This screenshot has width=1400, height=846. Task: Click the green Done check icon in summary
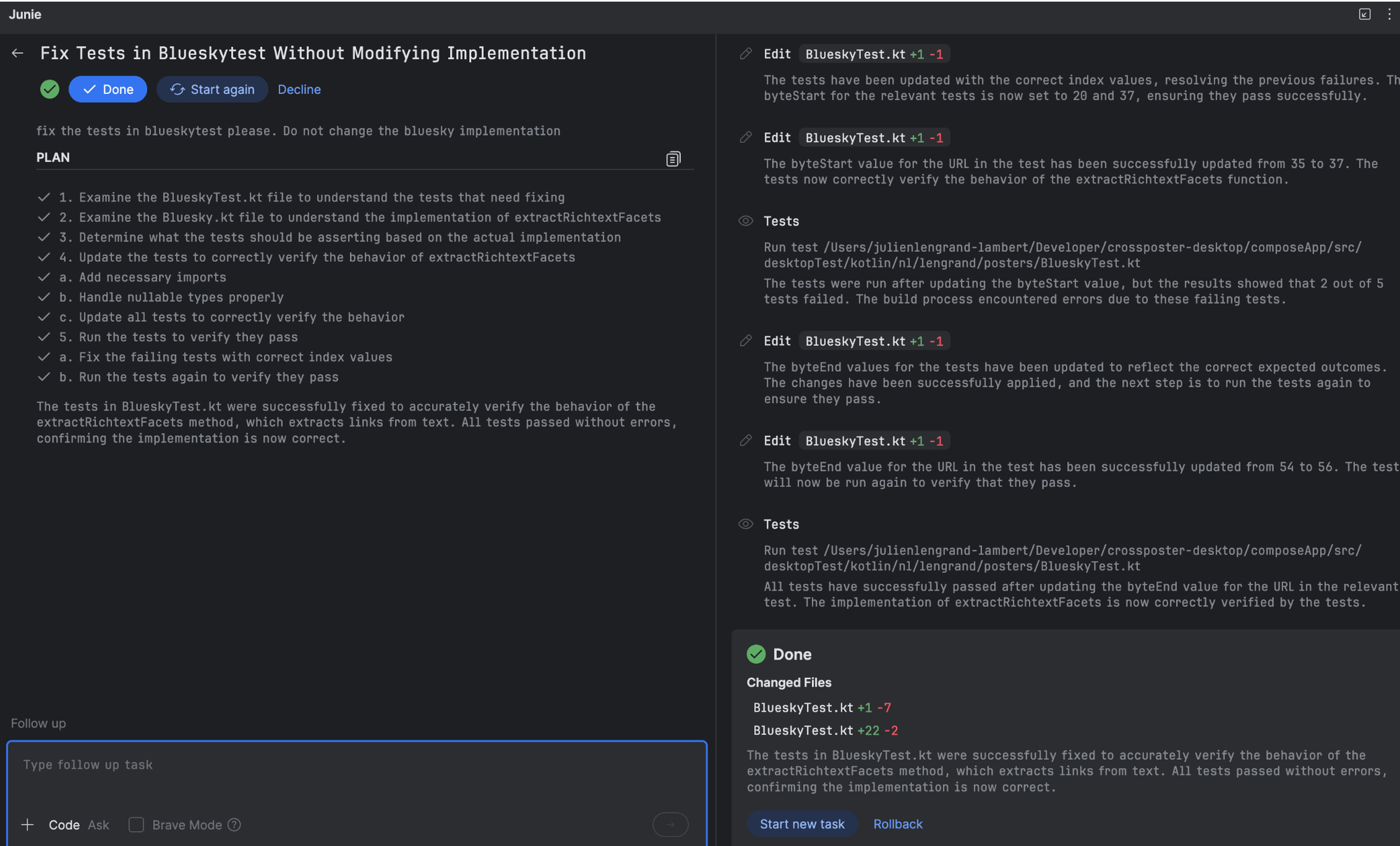coord(756,654)
